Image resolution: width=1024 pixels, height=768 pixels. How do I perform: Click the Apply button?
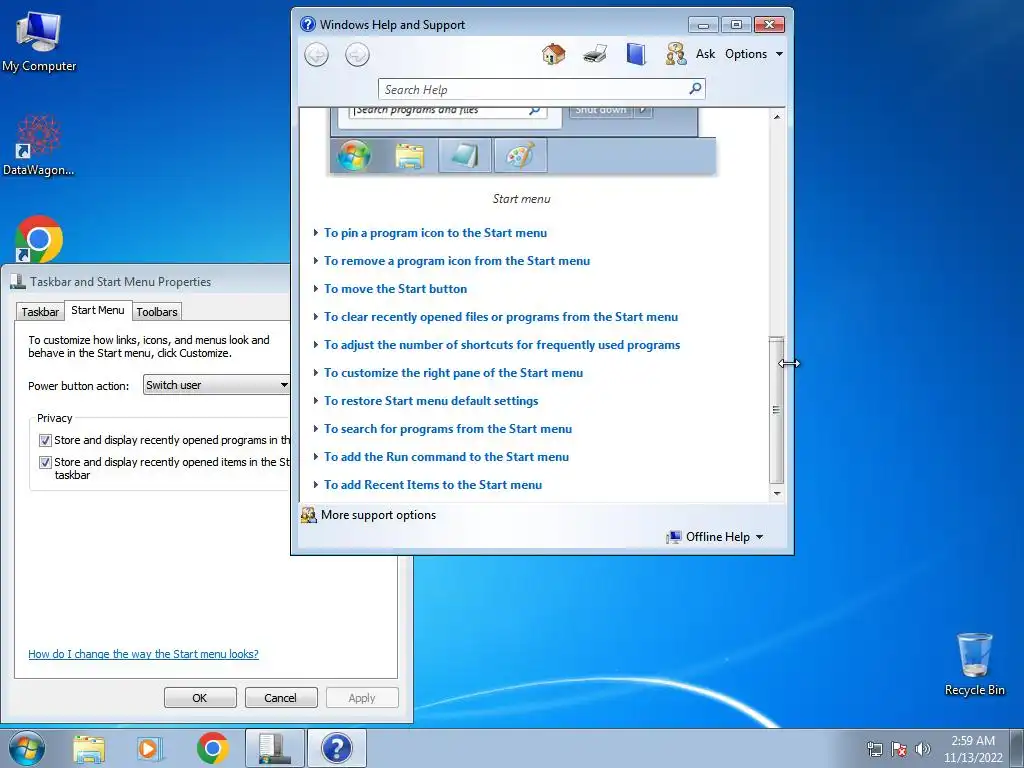click(362, 697)
